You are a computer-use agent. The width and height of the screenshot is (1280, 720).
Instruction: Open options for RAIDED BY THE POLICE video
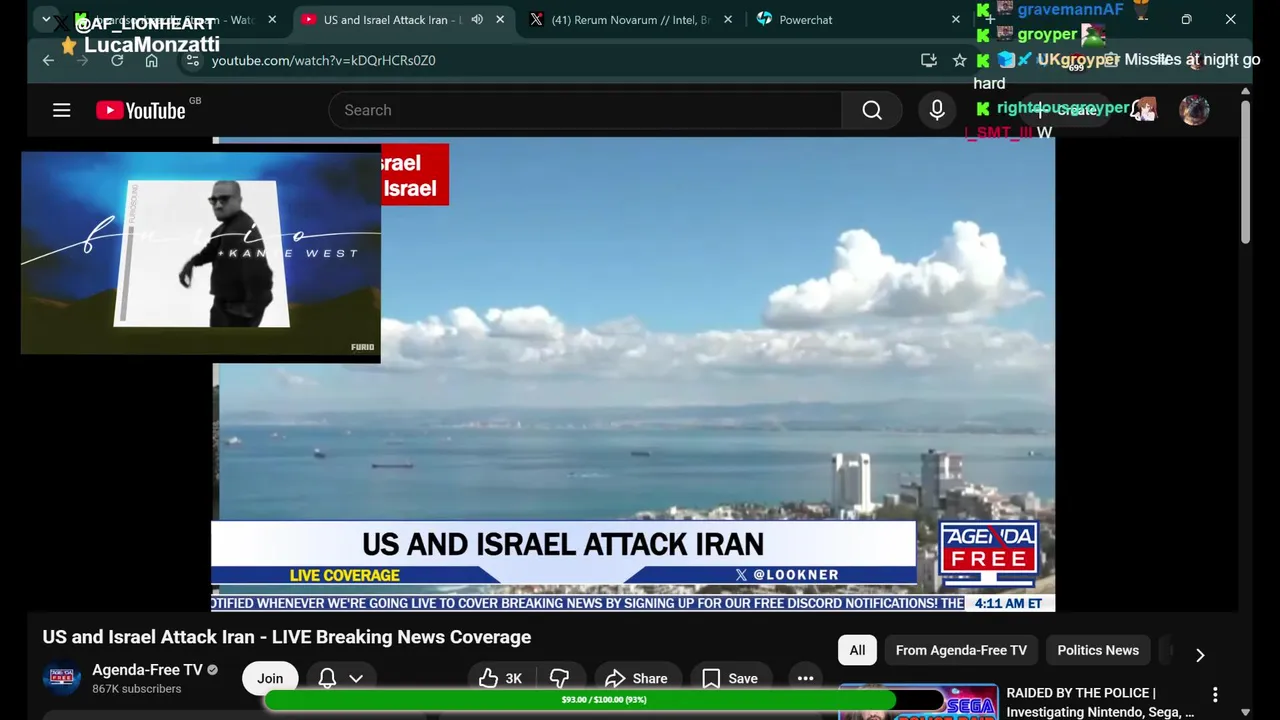point(1215,694)
